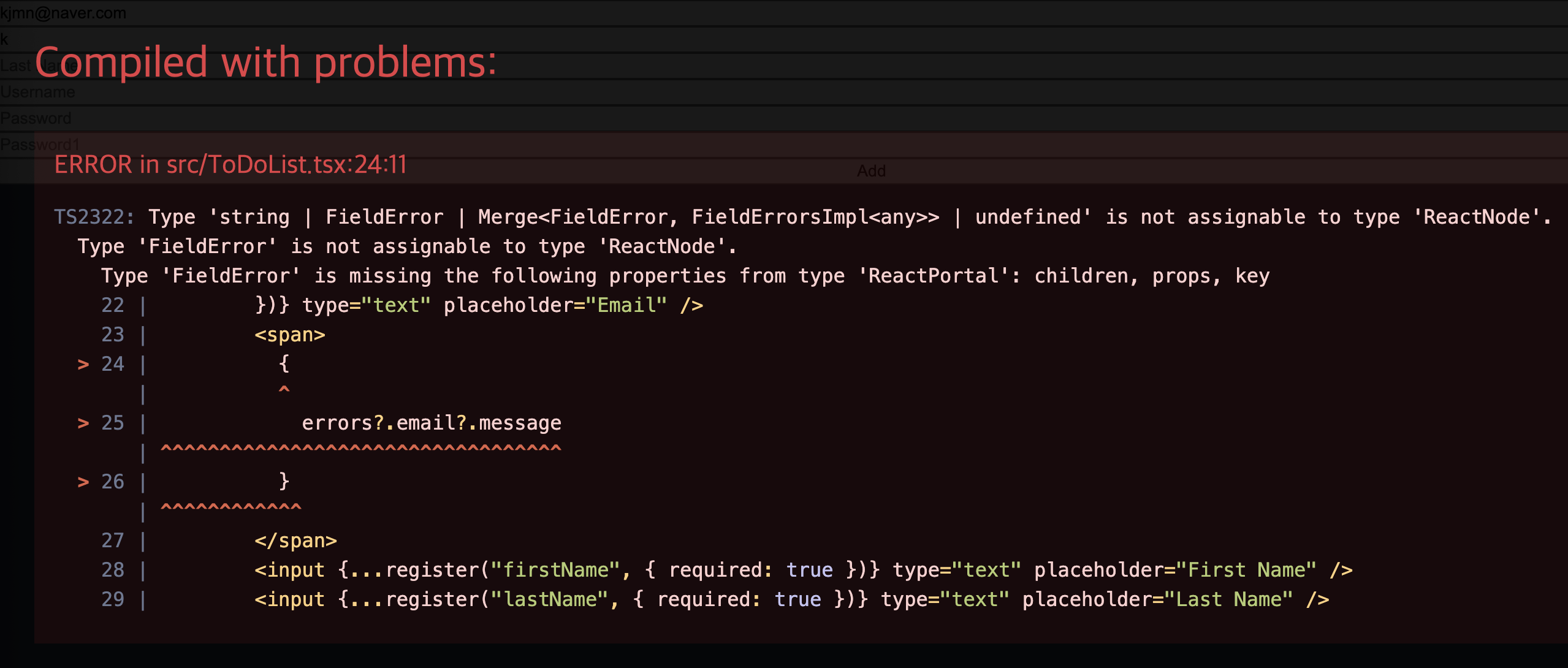
Task: Select the Password input field
Action: tap(784, 118)
